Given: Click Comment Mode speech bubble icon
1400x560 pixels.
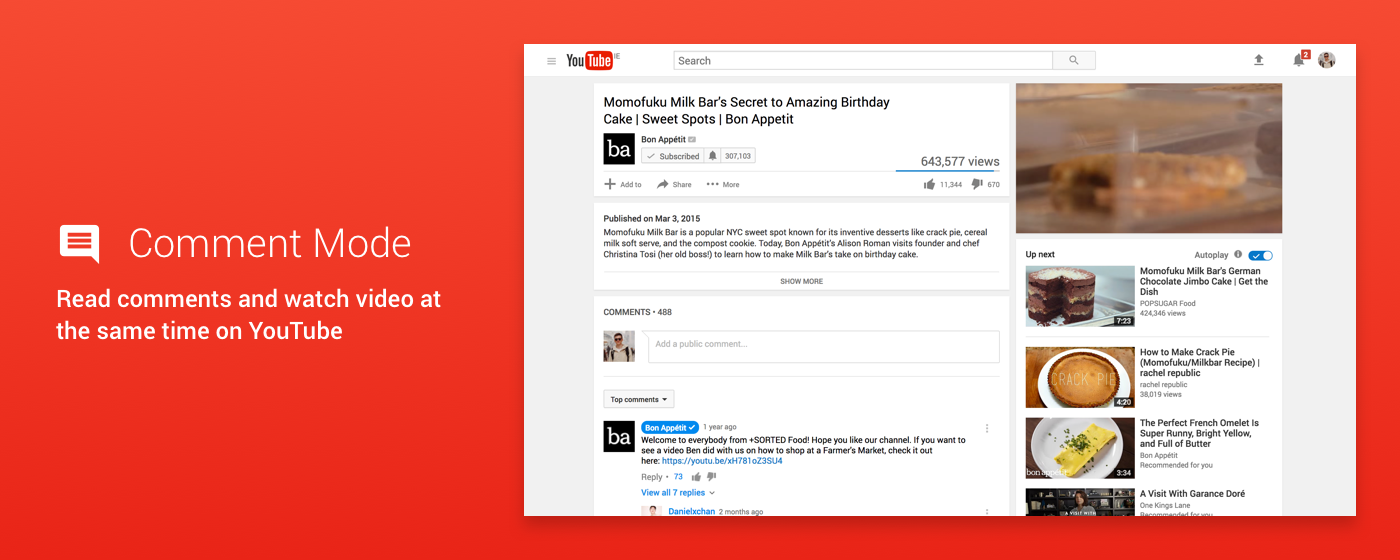Looking at the screenshot, I should (80, 244).
